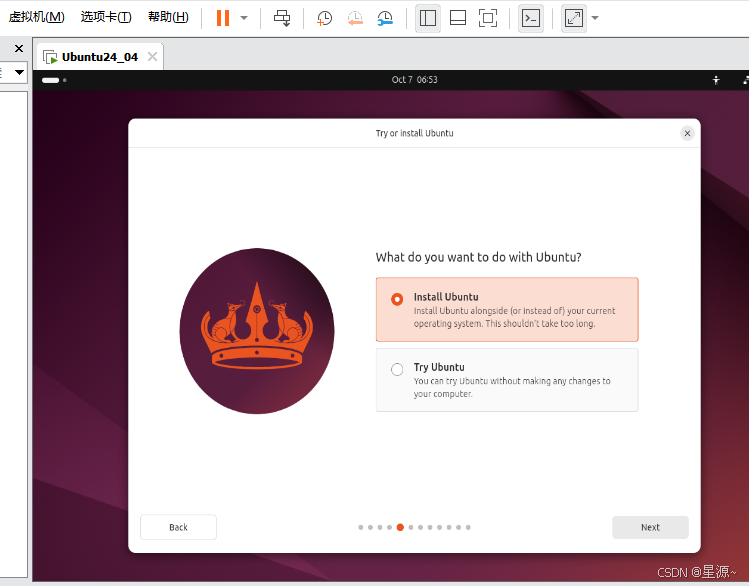Close the library side panel
The image size is (749, 586).
click(19, 49)
